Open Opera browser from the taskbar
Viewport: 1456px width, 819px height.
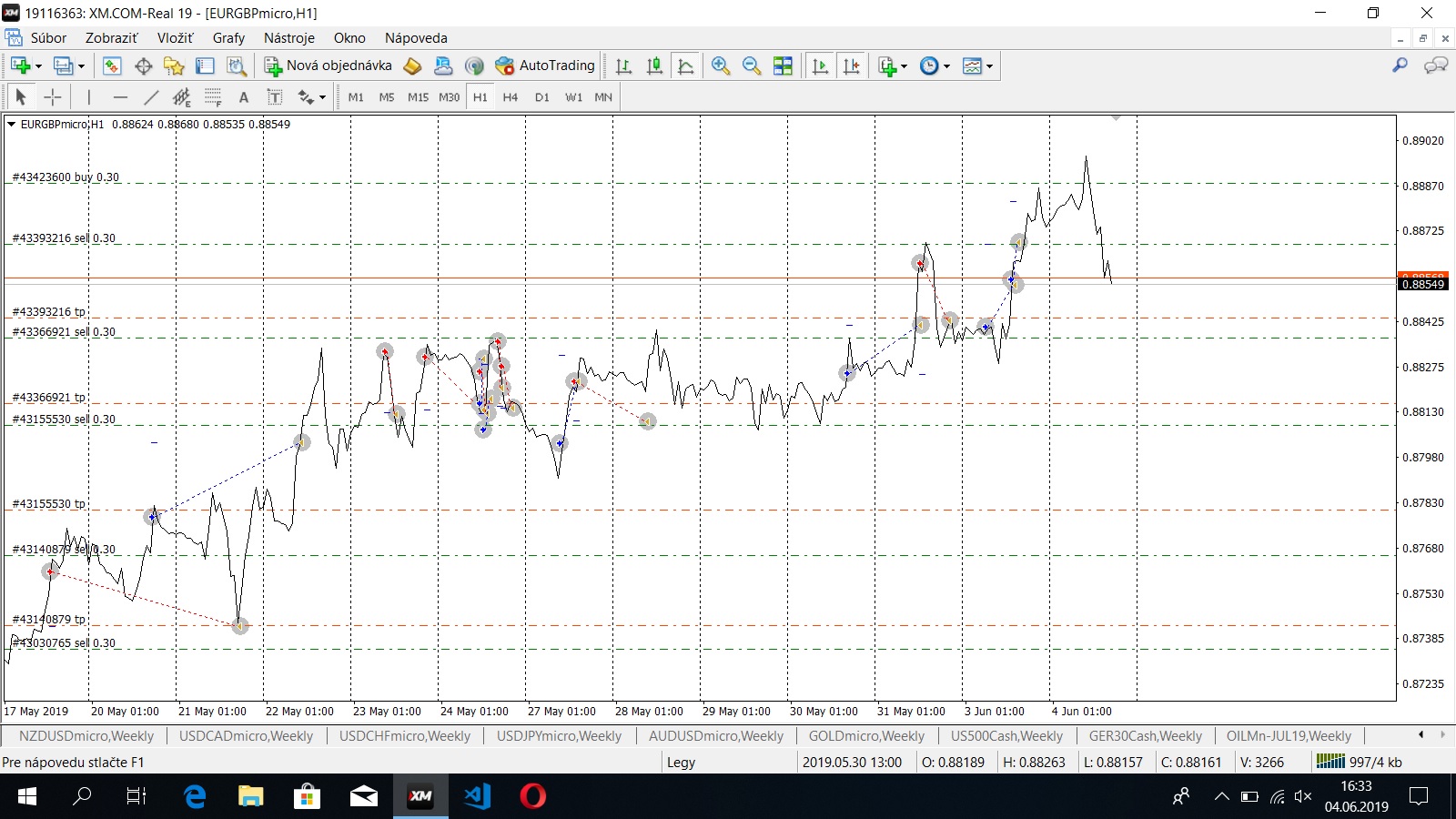(x=532, y=796)
